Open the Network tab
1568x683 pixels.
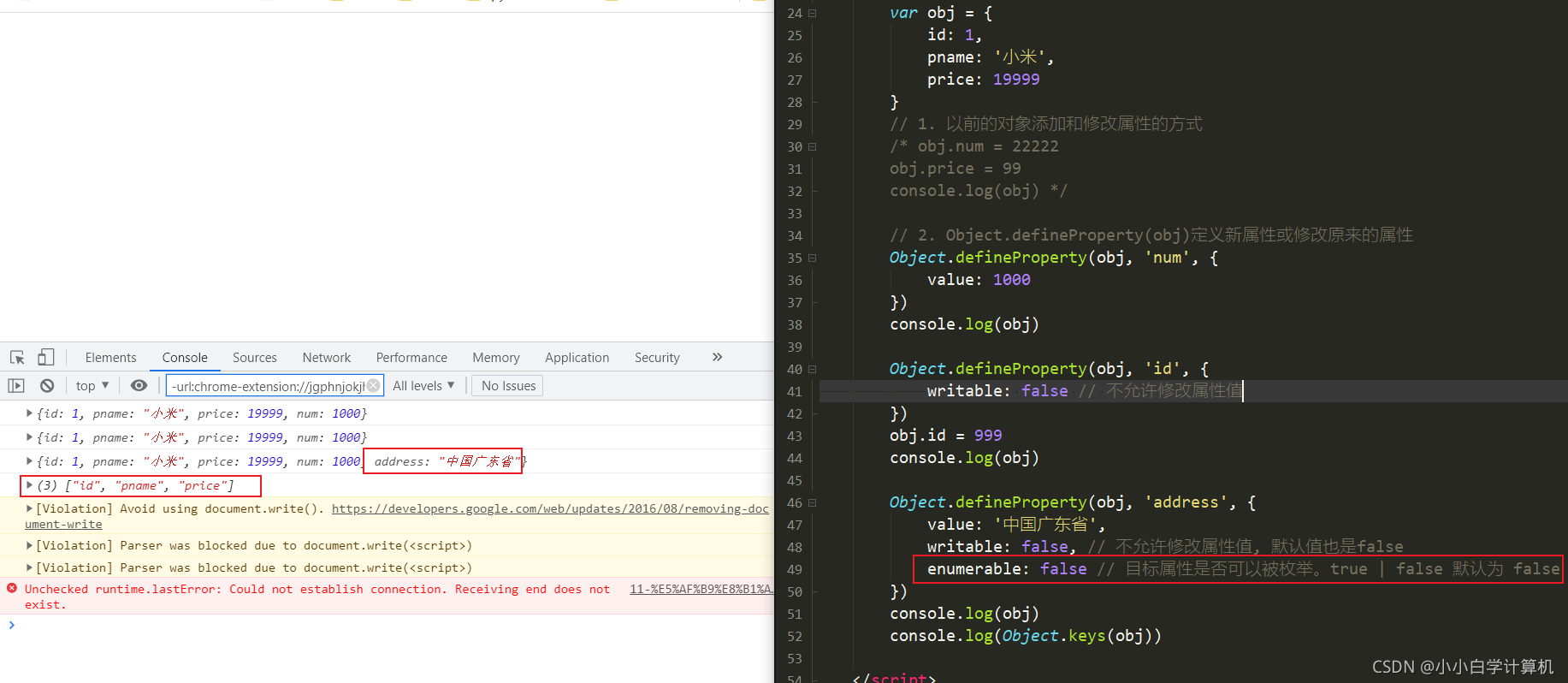pyautogui.click(x=327, y=358)
